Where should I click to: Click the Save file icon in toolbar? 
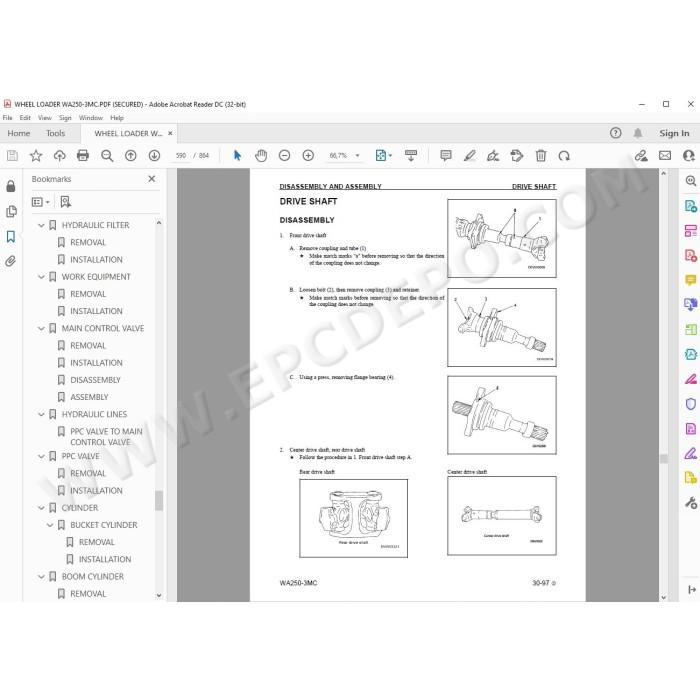pyautogui.click(x=12, y=155)
